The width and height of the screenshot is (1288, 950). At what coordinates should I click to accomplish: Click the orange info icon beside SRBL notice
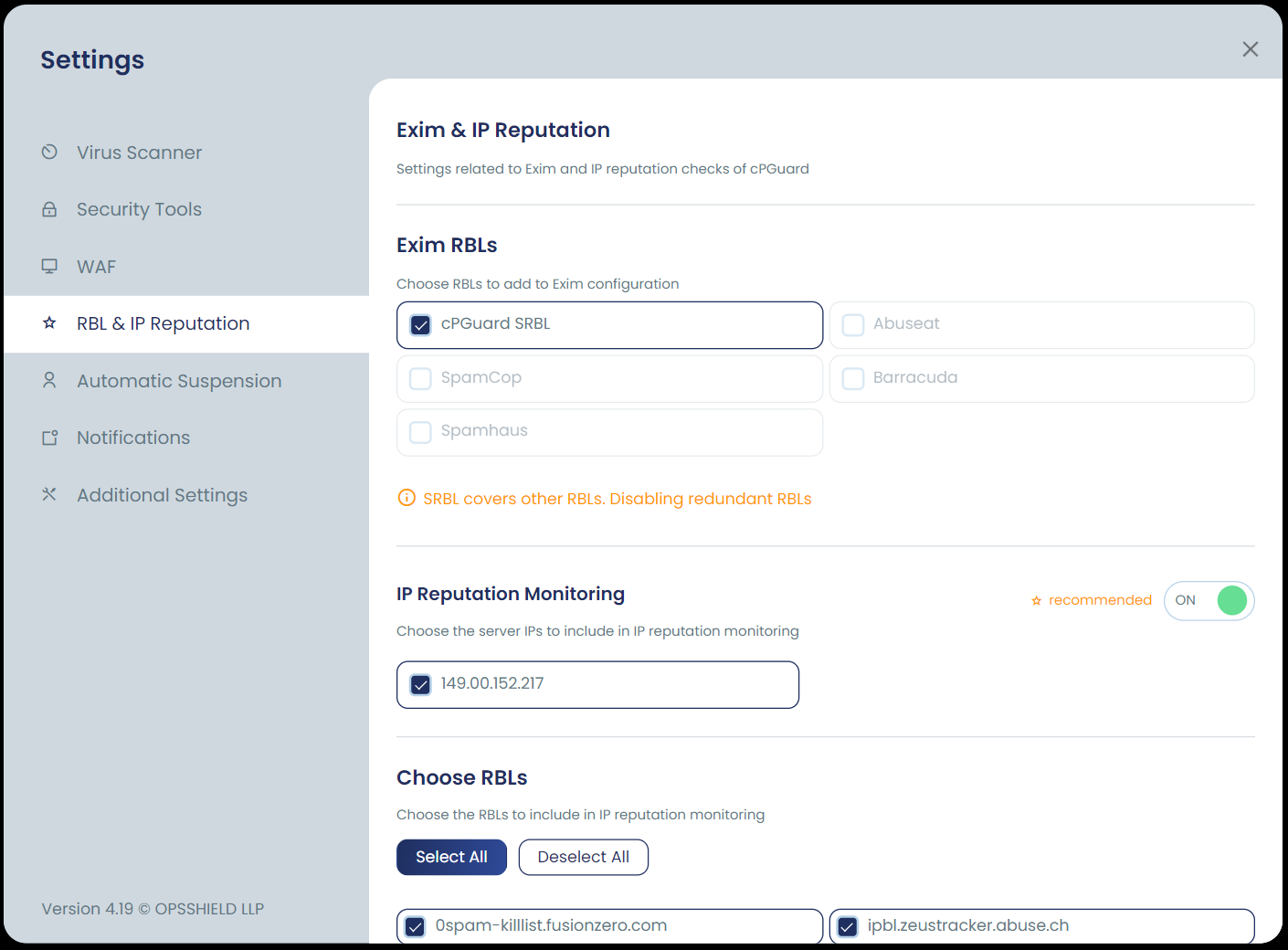[x=406, y=498]
